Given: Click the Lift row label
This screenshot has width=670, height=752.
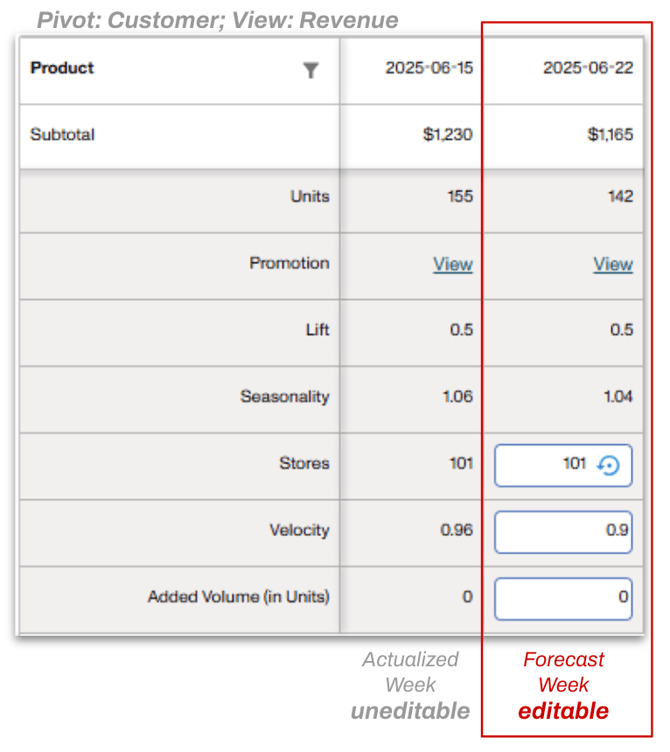Looking at the screenshot, I should (x=317, y=330).
